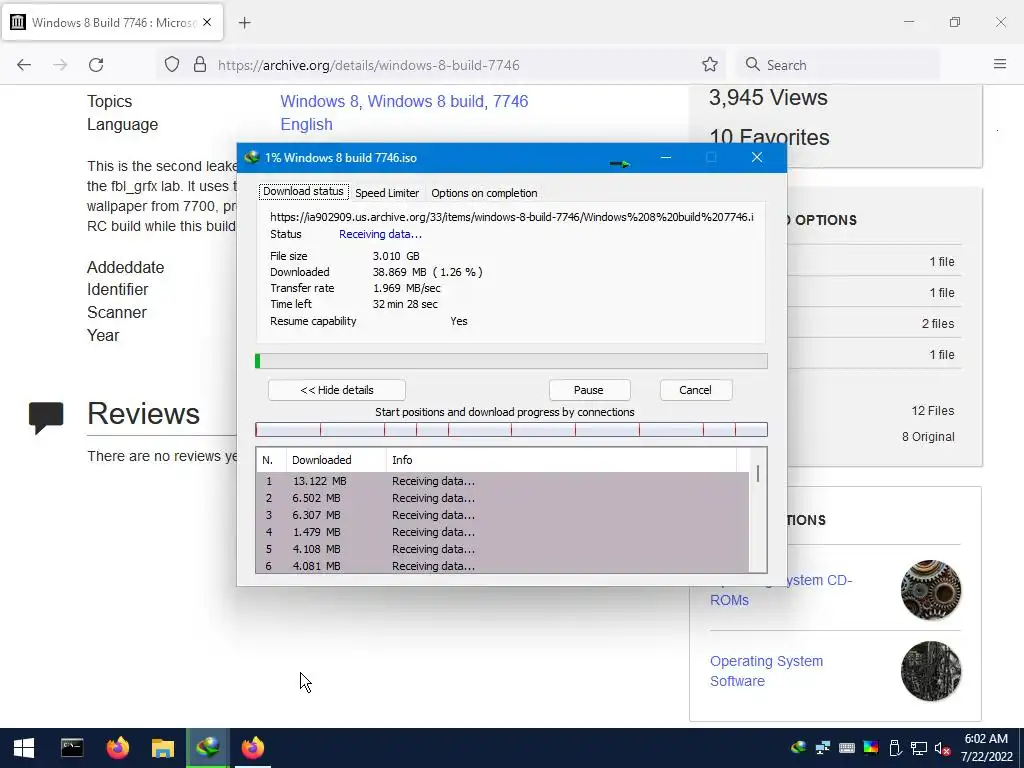This screenshot has height=768, width=1024.
Task: Select the Windows 8 Build 7746 browser tab
Action: coord(112,22)
